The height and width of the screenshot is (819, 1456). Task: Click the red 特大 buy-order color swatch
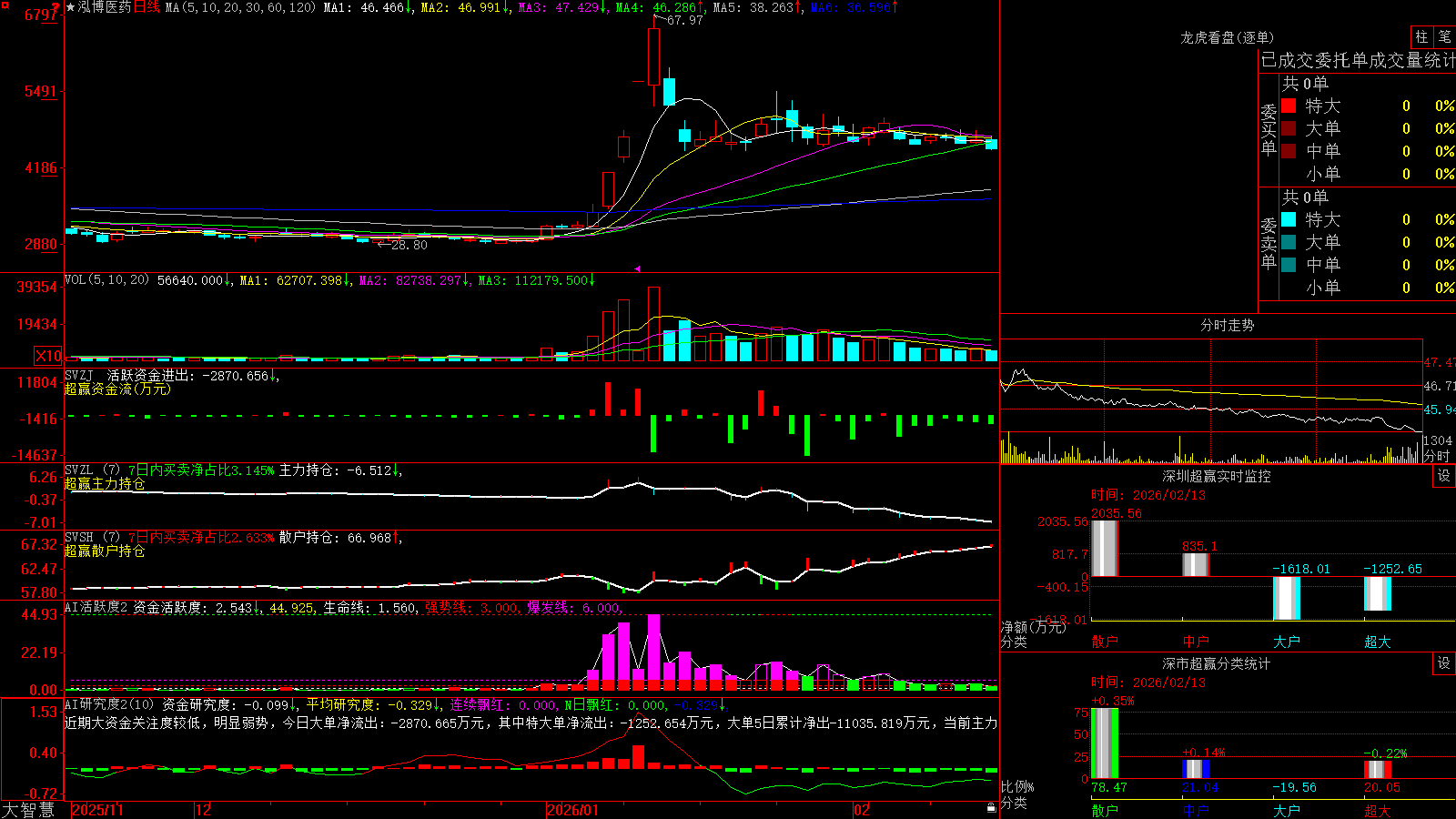click(1289, 106)
